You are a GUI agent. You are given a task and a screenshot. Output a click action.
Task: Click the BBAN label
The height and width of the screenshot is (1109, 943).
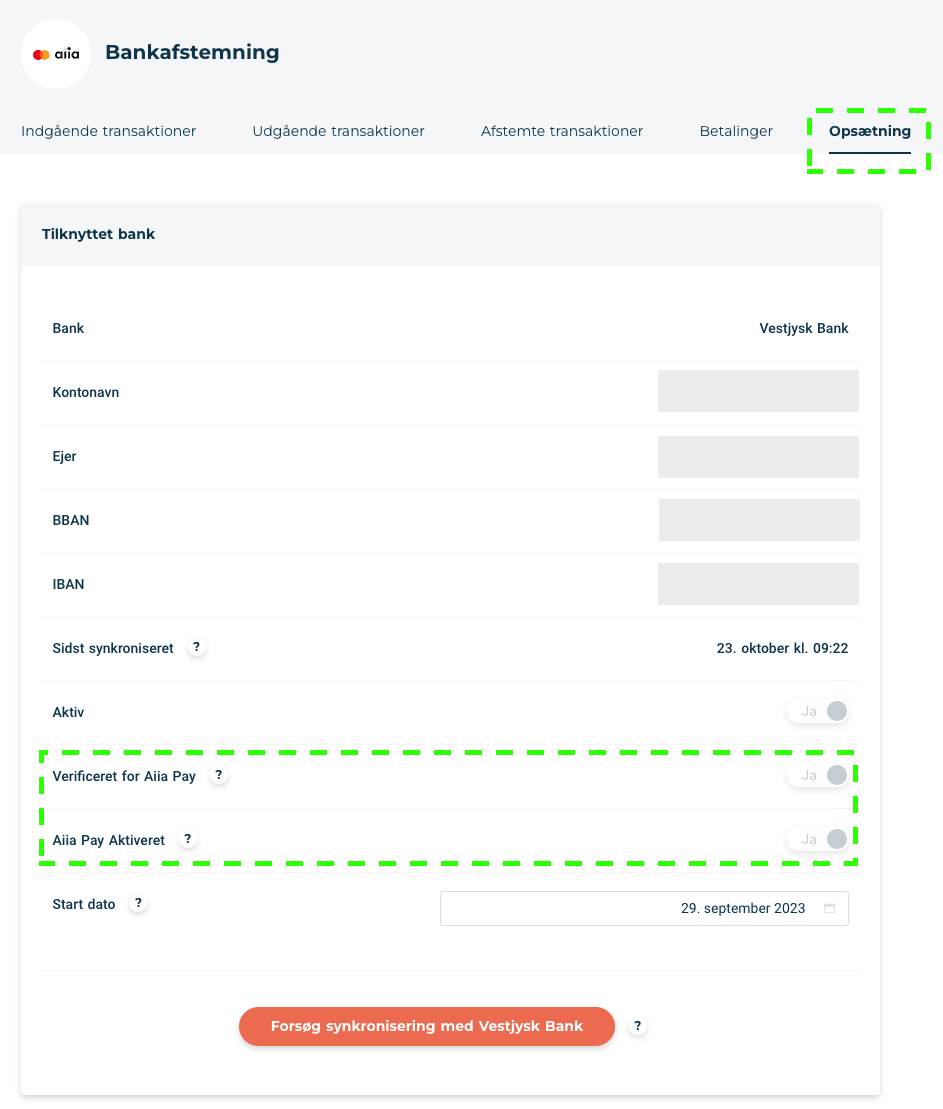tap(71, 521)
